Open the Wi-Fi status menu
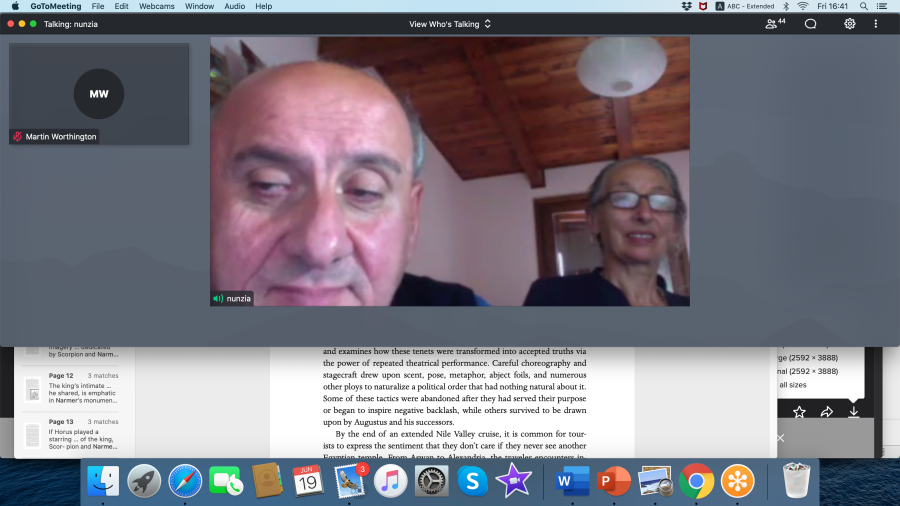The width and height of the screenshot is (900, 506). tap(803, 6)
